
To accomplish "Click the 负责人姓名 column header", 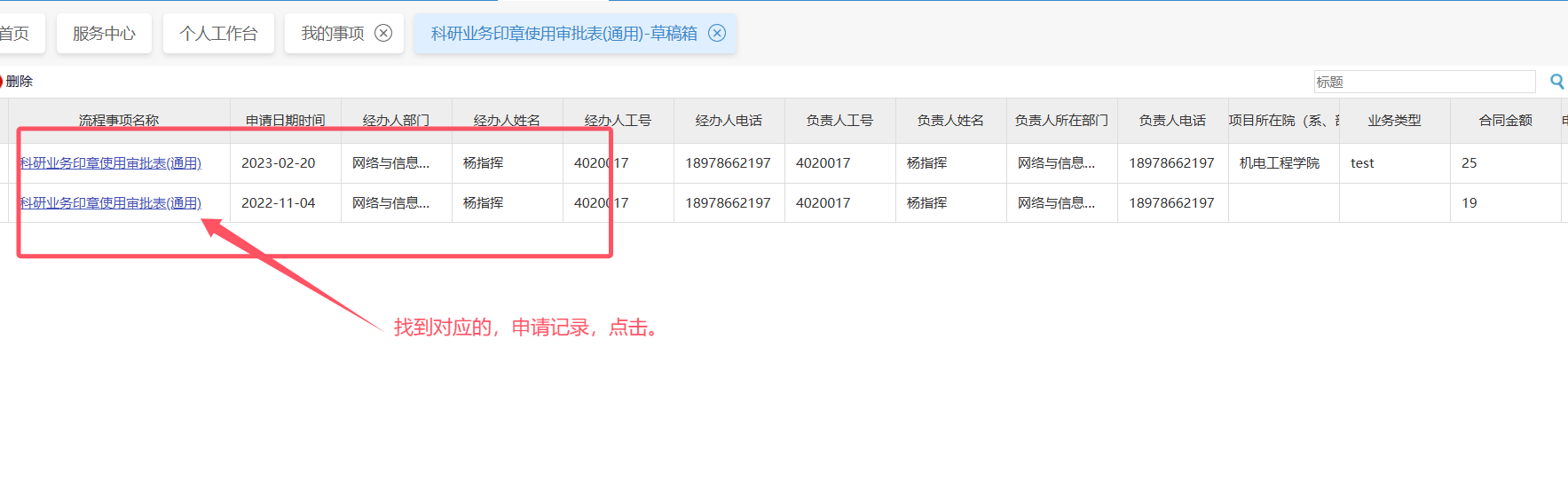I will (x=950, y=121).
